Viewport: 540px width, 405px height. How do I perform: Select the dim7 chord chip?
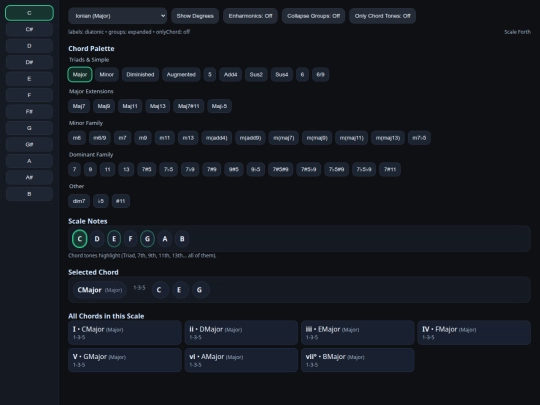[79, 201]
